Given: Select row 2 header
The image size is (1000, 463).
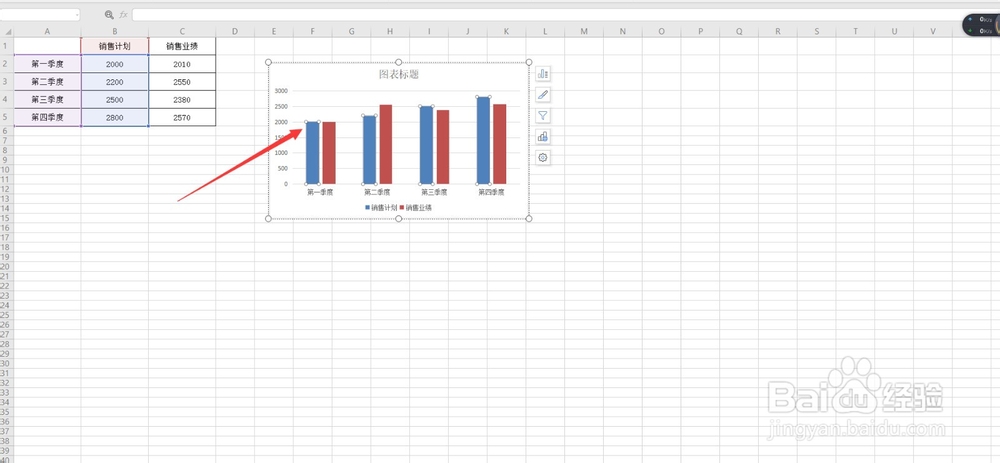Looking at the screenshot, I should click(6, 64).
